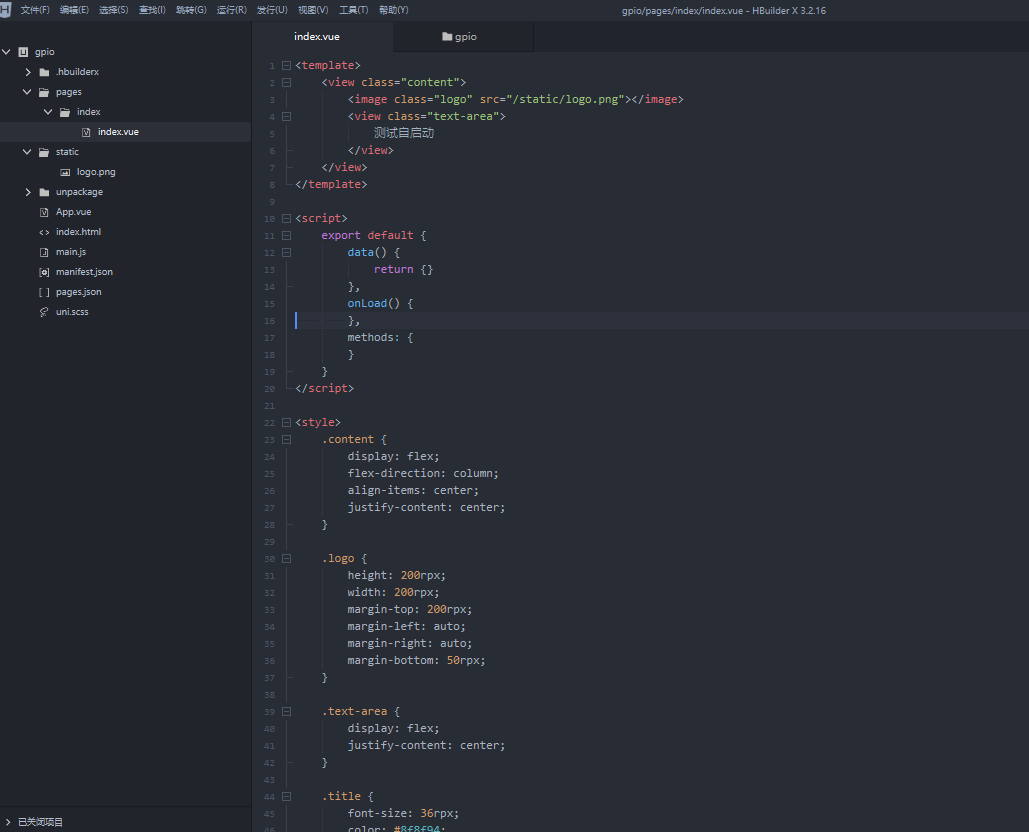Open index.vue in the project tree
Screen dimensions: 1029x832
point(118,132)
